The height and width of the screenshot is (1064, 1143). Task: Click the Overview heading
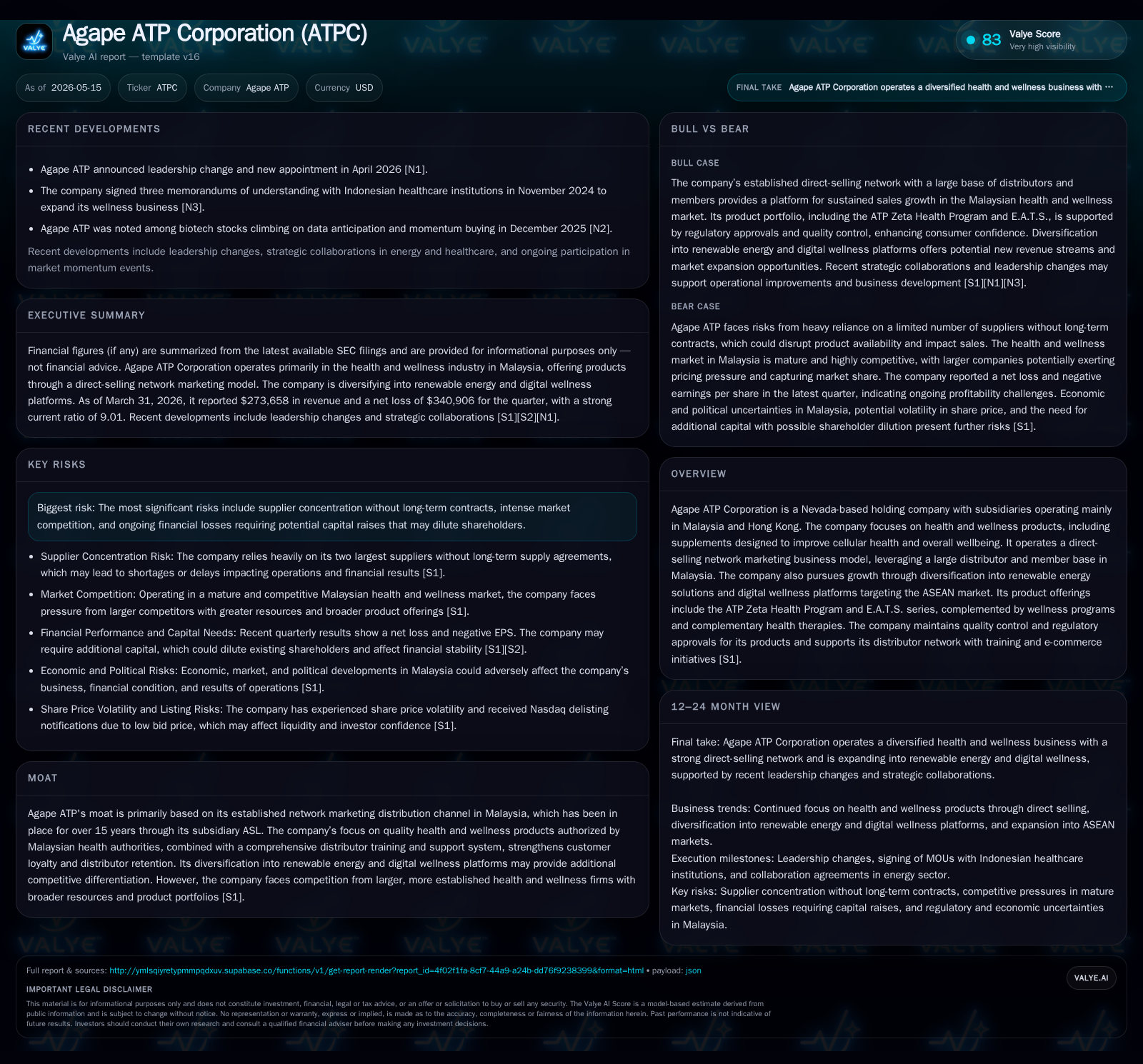699,474
